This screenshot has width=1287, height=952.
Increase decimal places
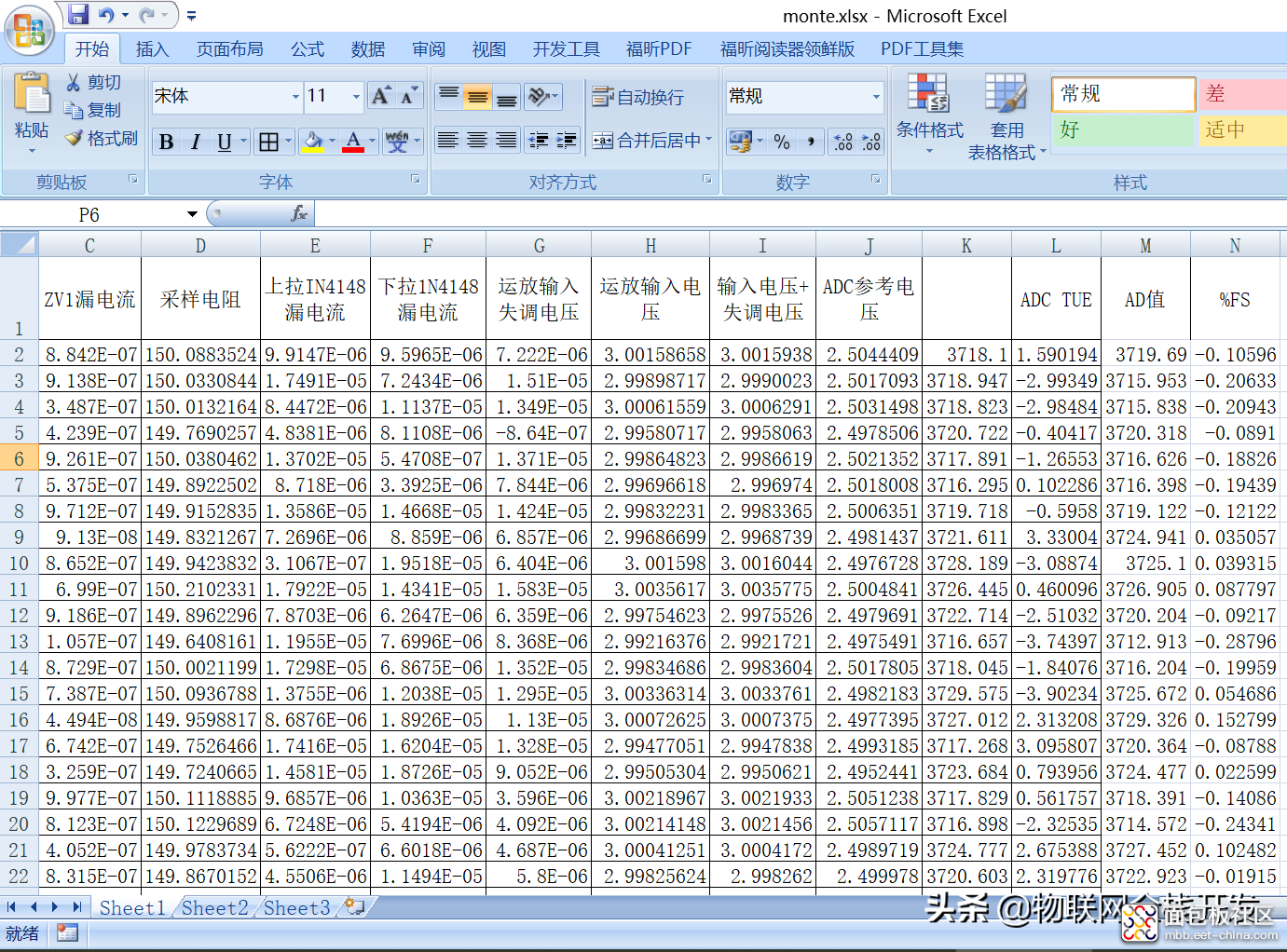tap(843, 142)
